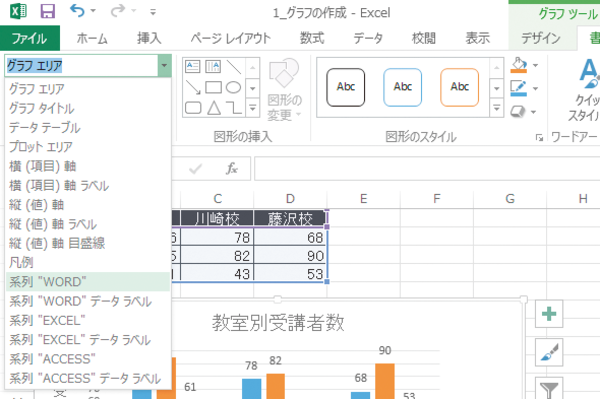The image size is (600, 399).
Task: Select グラフ タイトル from the list
Action: (x=88, y=108)
